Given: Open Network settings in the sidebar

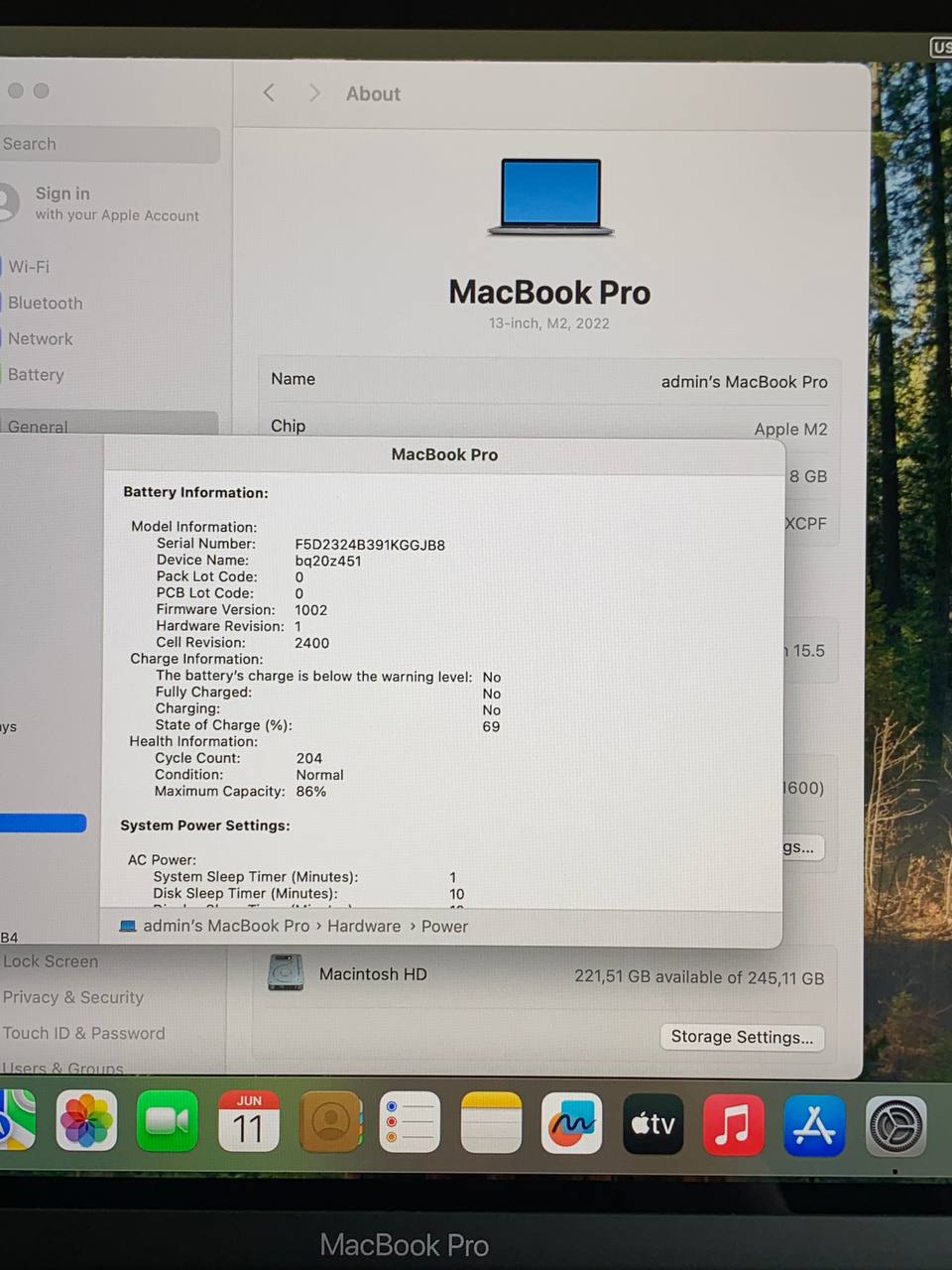Looking at the screenshot, I should click(x=40, y=338).
